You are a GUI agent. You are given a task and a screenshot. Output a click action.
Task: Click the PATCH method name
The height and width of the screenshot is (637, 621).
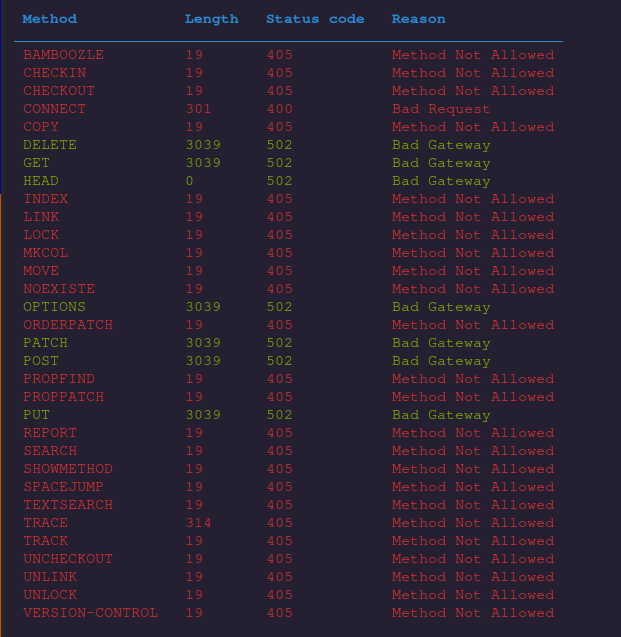coord(46,343)
